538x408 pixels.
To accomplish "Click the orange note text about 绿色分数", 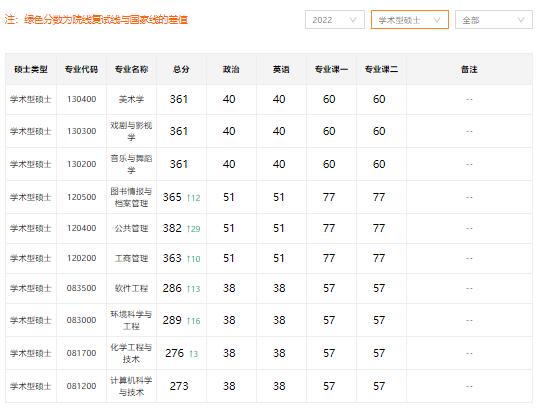I will [96, 20].
